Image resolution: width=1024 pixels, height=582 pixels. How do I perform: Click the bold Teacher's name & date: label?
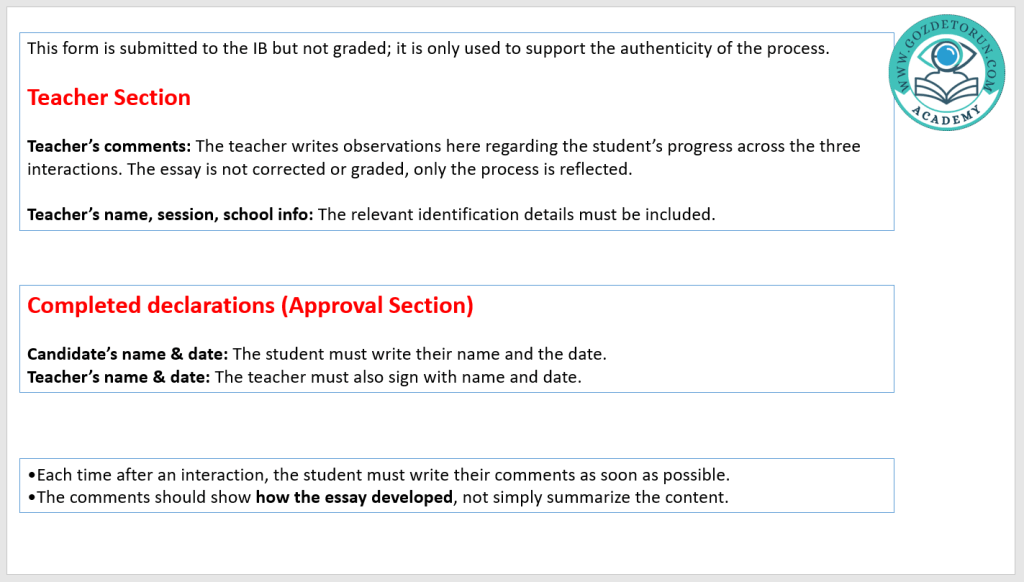(x=118, y=377)
